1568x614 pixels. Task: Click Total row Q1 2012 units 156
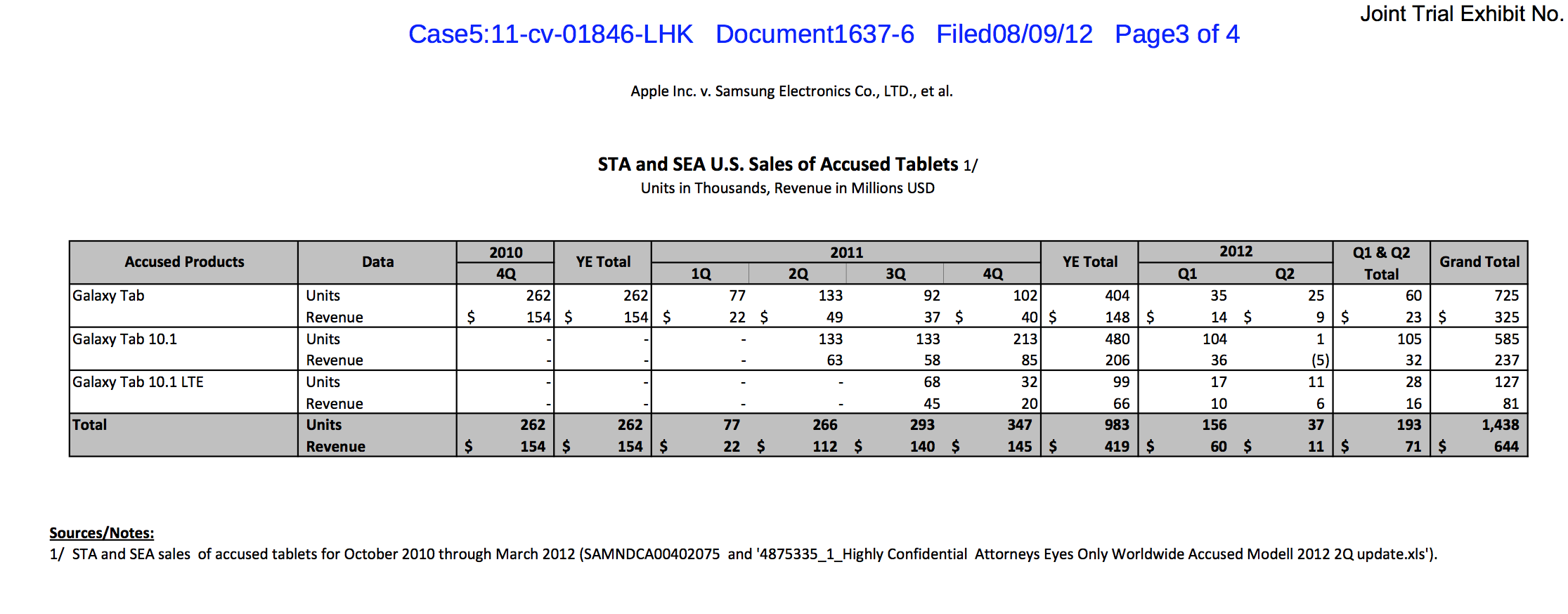click(1214, 425)
